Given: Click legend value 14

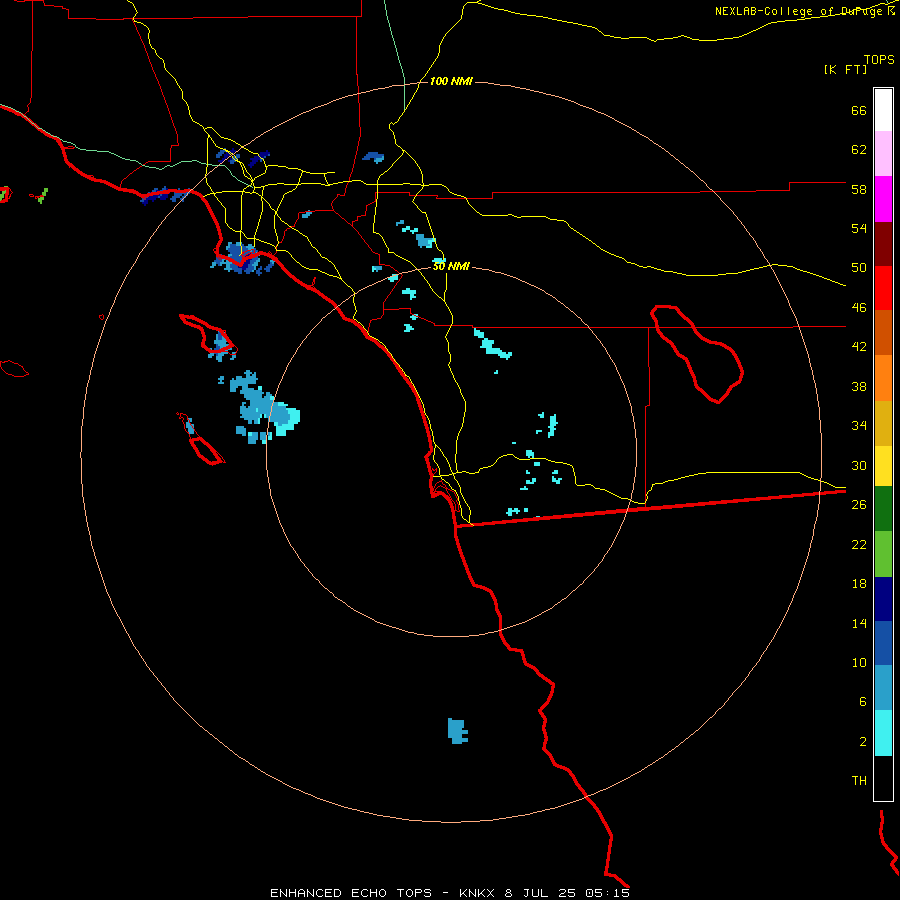Looking at the screenshot, I should point(859,623).
